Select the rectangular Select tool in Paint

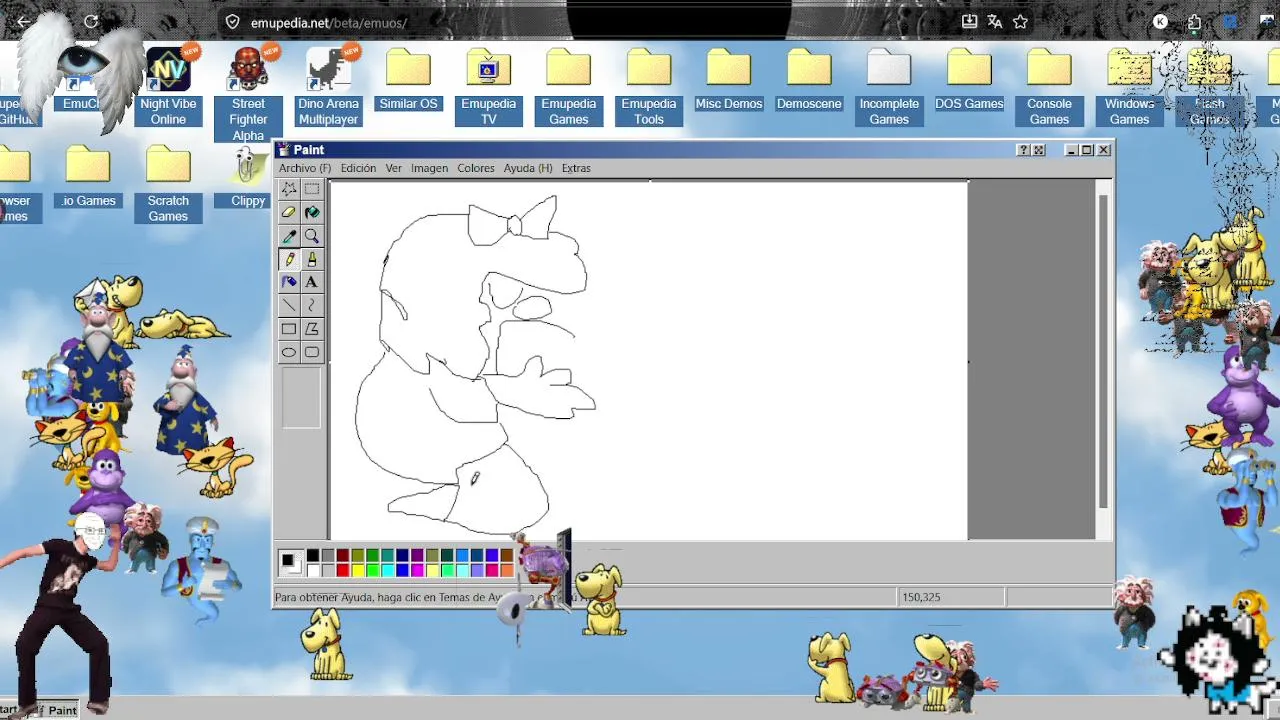[x=312, y=189]
